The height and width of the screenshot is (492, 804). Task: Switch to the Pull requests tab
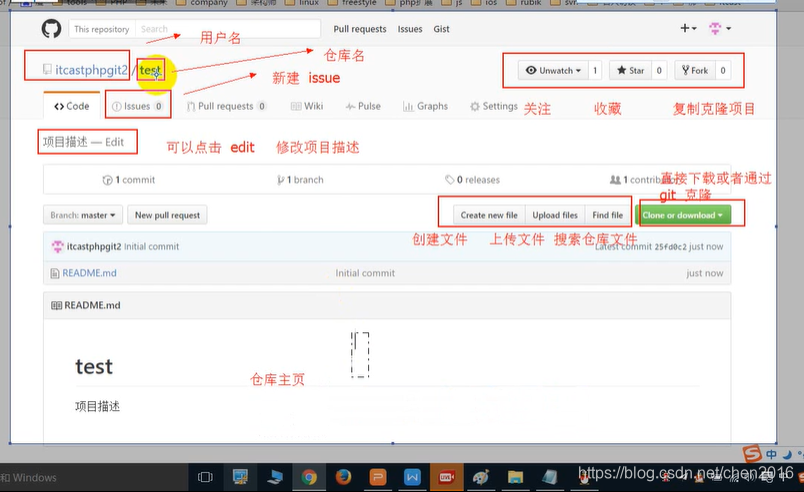(x=226, y=106)
